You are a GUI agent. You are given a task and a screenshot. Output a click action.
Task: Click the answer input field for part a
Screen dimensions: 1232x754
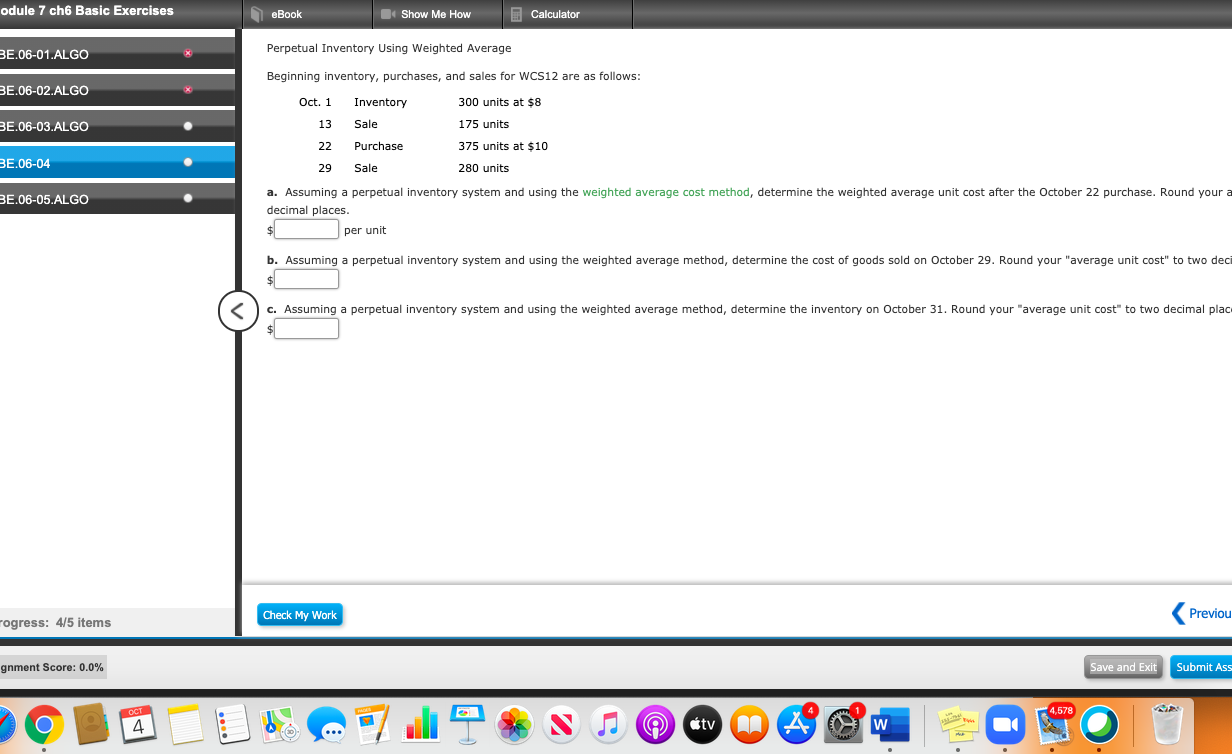tap(306, 229)
